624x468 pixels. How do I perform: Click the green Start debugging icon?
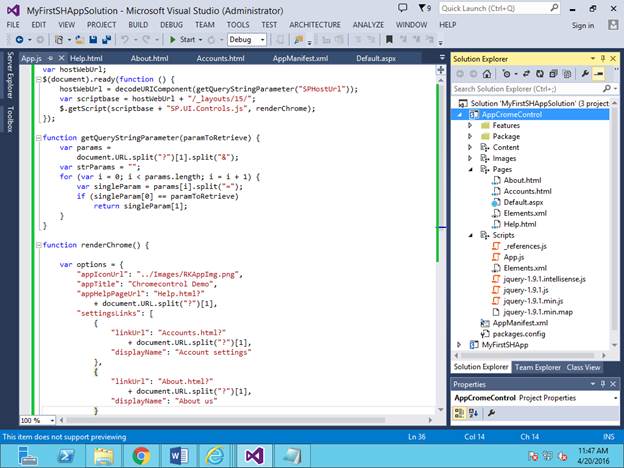pyautogui.click(x=172, y=40)
